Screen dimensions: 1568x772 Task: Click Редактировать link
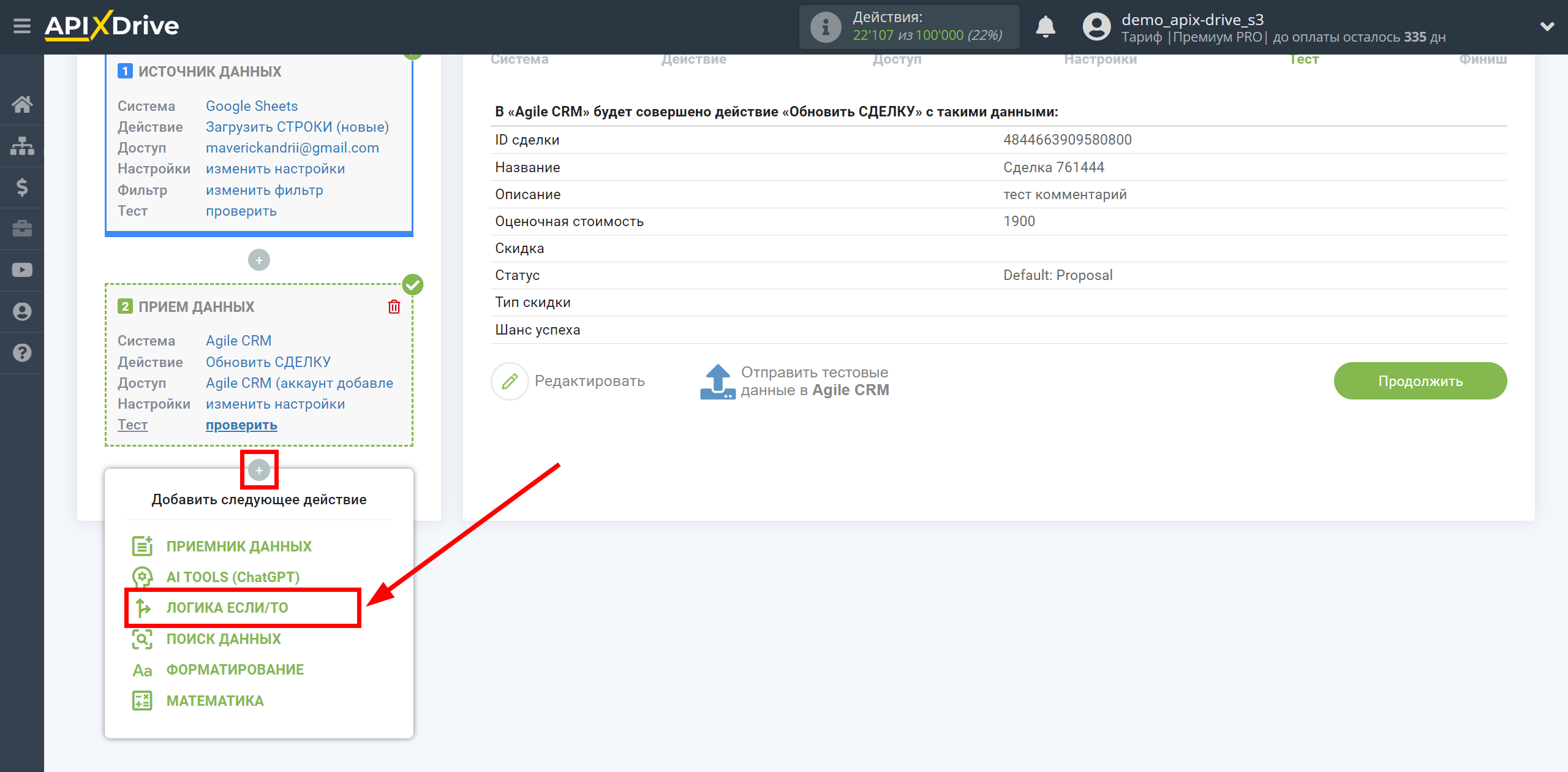(x=589, y=381)
